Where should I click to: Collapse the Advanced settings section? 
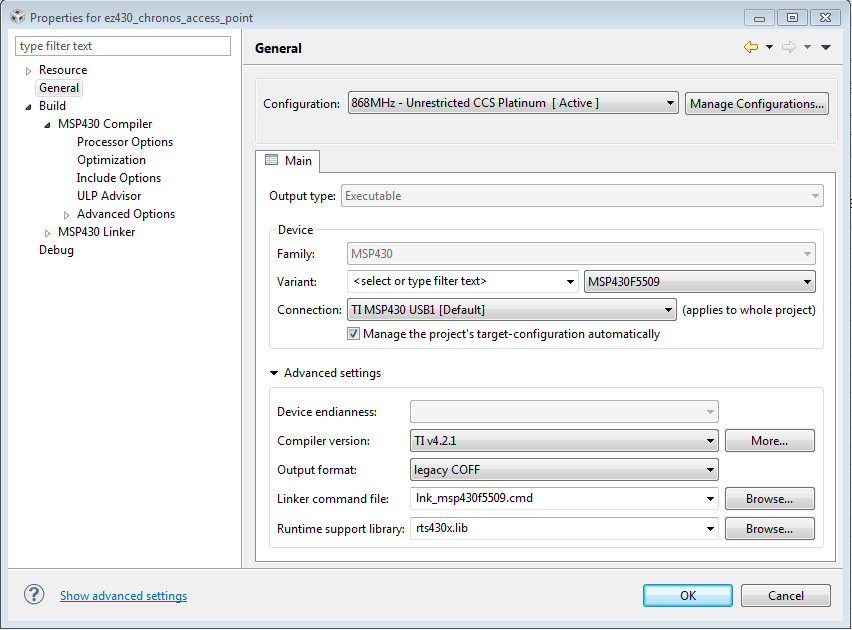[x=274, y=373]
